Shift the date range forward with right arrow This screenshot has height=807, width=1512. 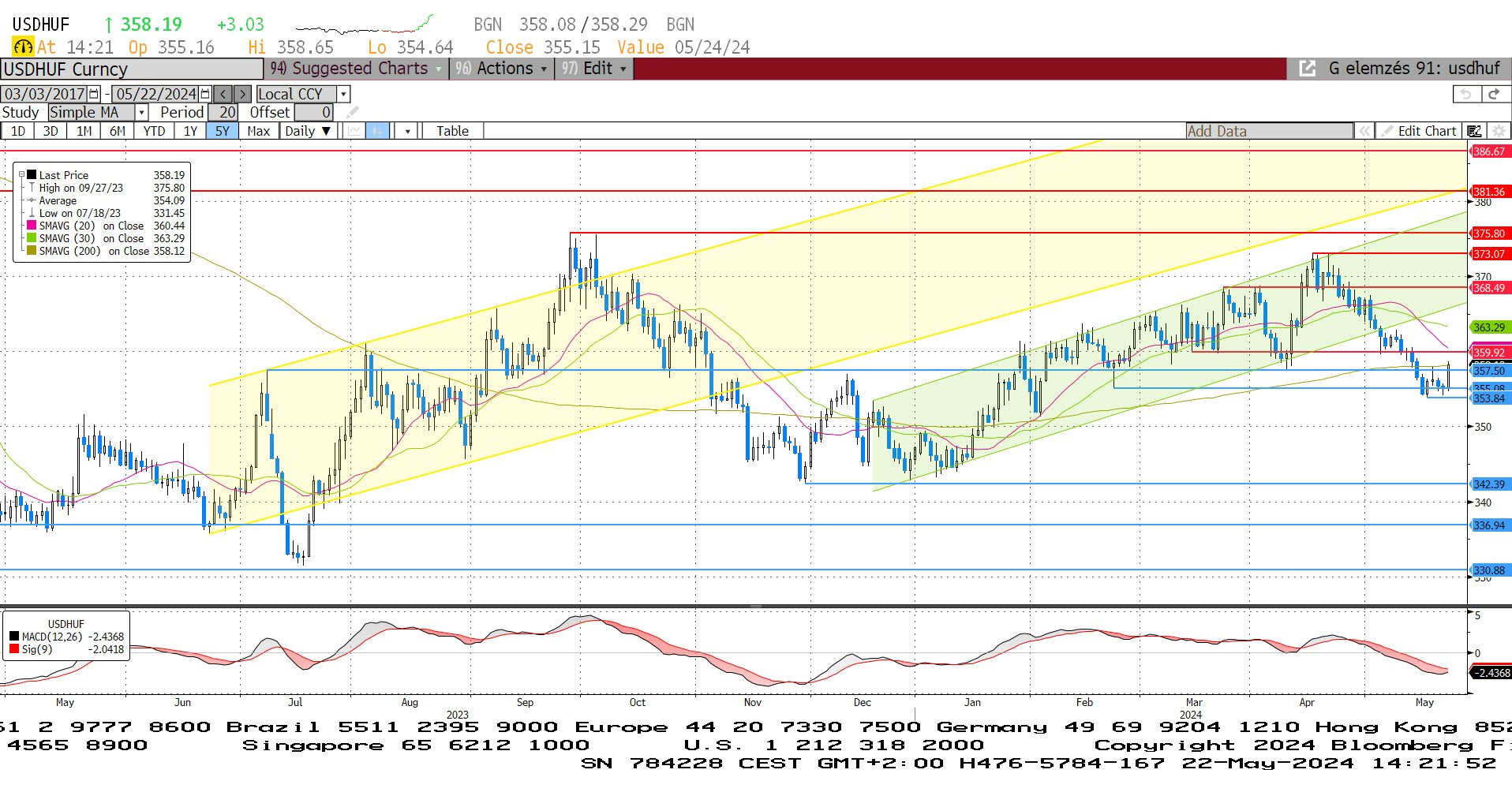243,94
